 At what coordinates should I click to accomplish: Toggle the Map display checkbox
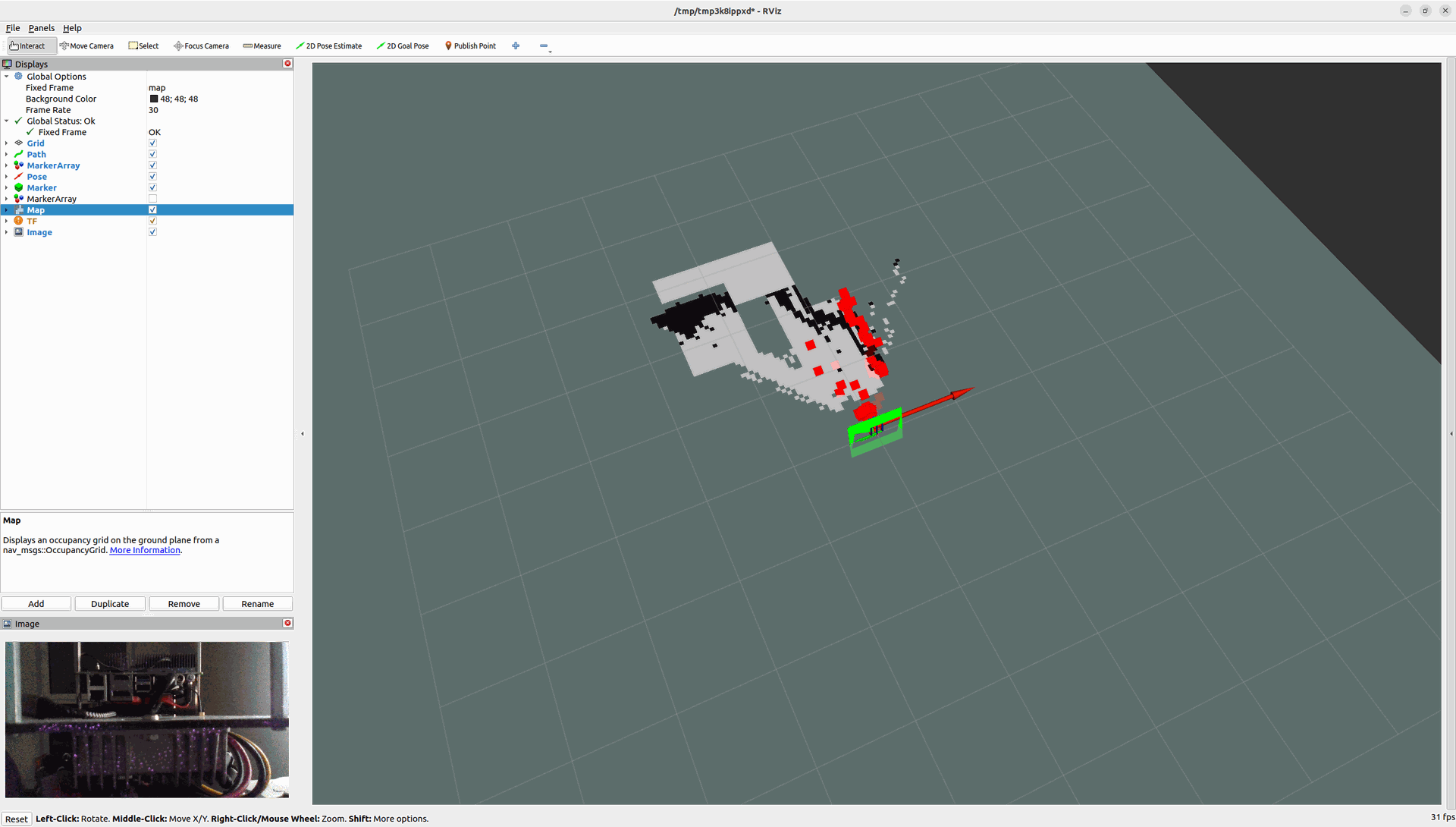click(x=152, y=210)
